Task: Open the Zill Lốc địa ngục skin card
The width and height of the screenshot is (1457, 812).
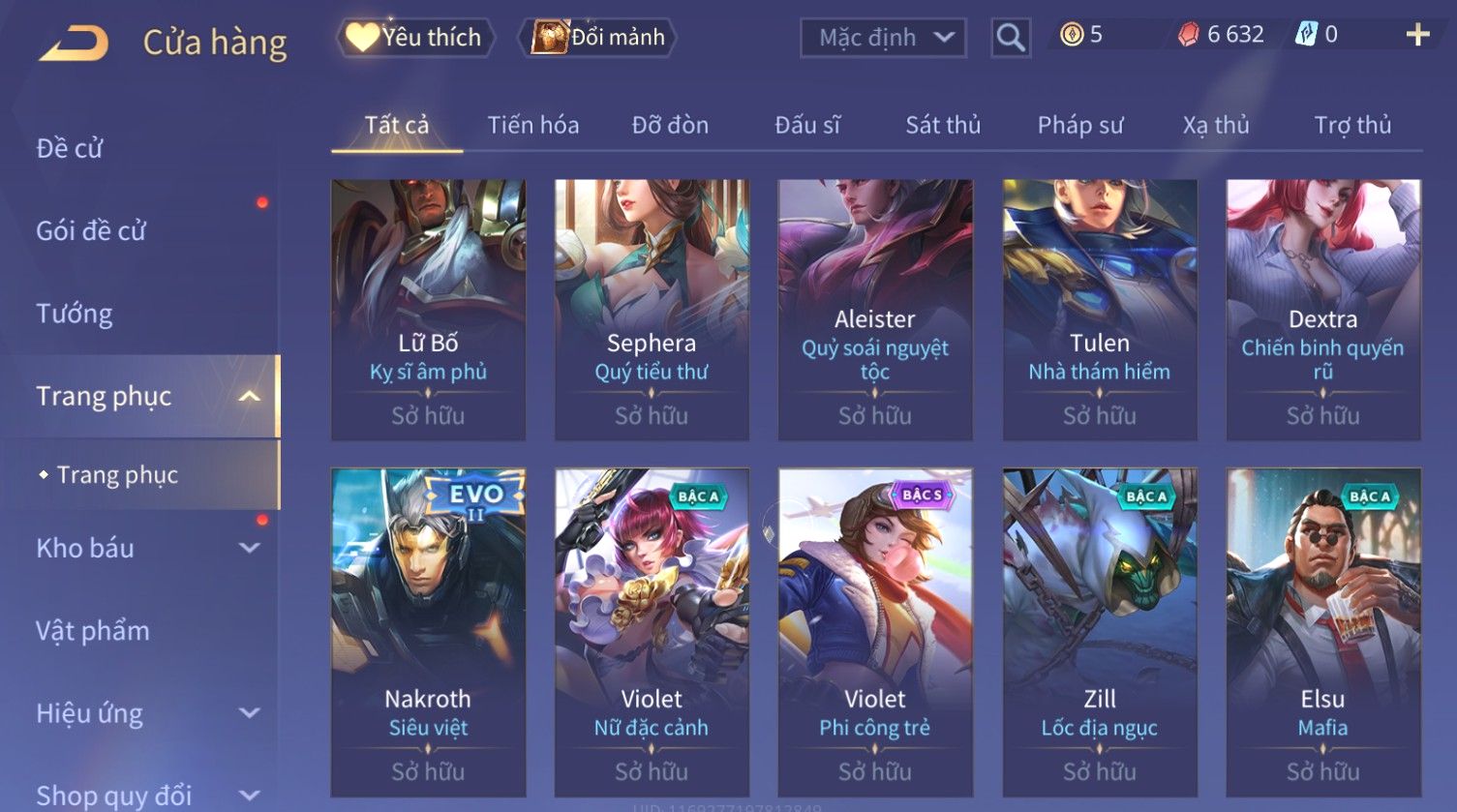Action: coord(1100,633)
